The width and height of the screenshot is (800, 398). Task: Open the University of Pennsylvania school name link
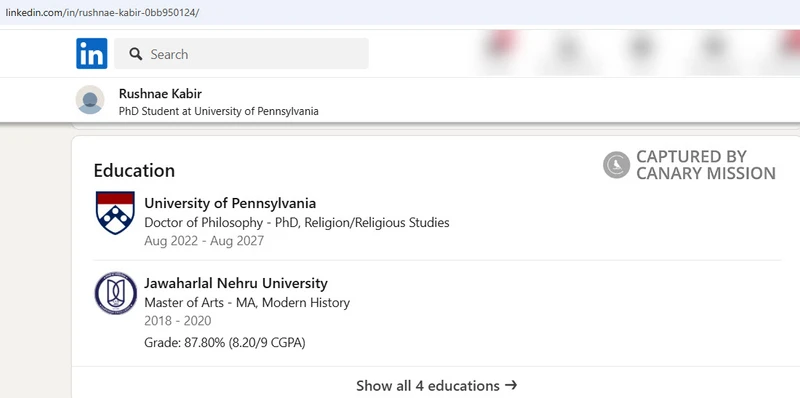click(x=230, y=203)
